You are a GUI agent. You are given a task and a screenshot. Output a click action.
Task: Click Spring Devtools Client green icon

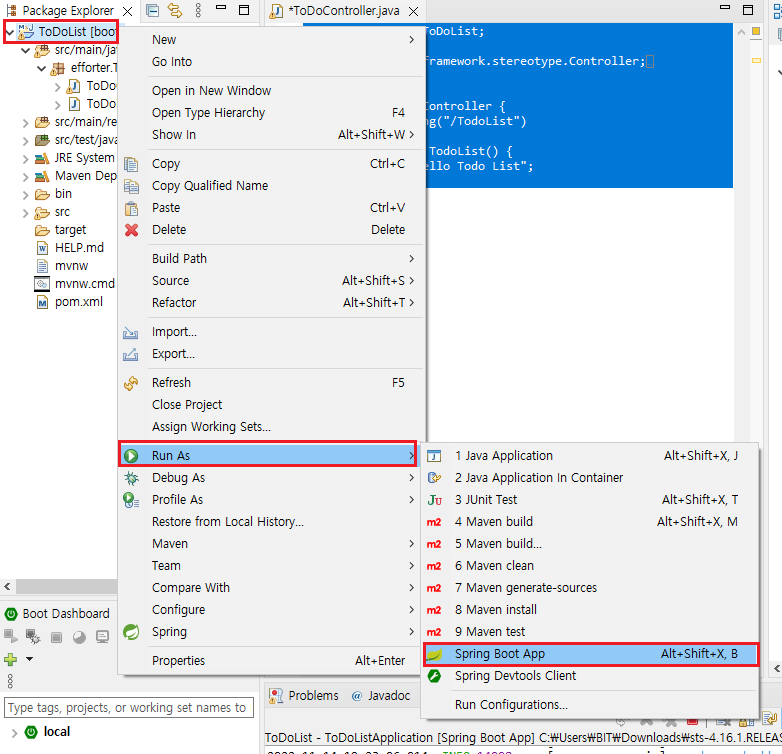click(x=434, y=676)
